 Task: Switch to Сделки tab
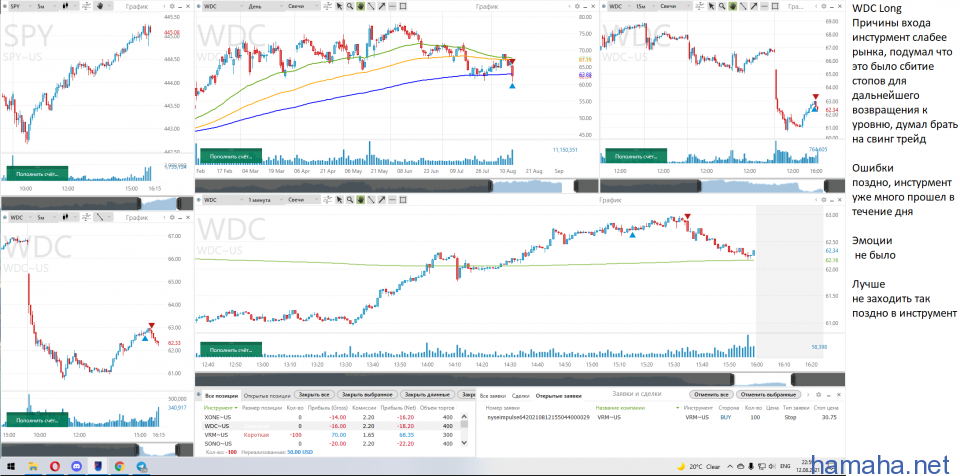(520, 395)
